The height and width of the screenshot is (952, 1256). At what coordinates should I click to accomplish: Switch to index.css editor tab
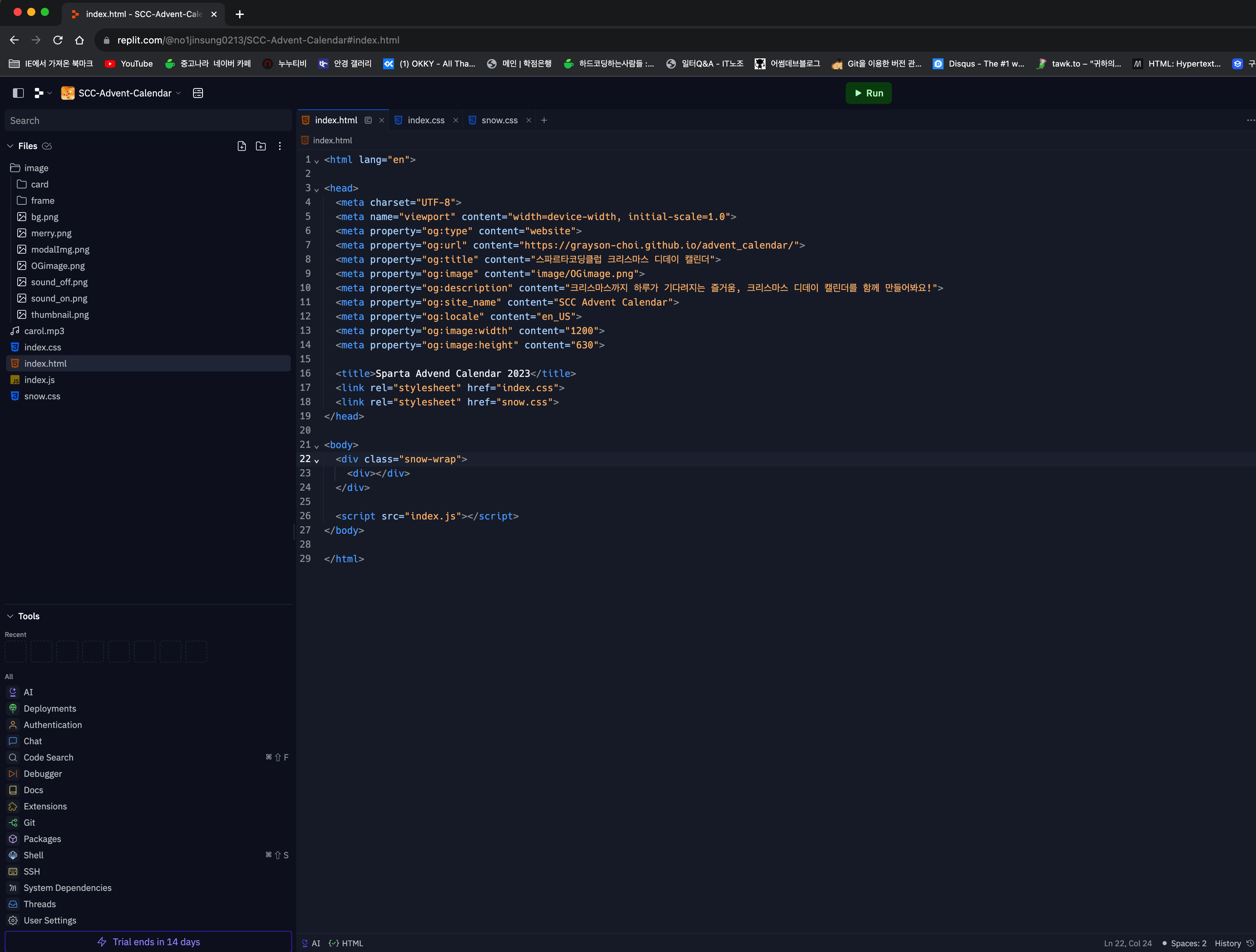pos(426,120)
